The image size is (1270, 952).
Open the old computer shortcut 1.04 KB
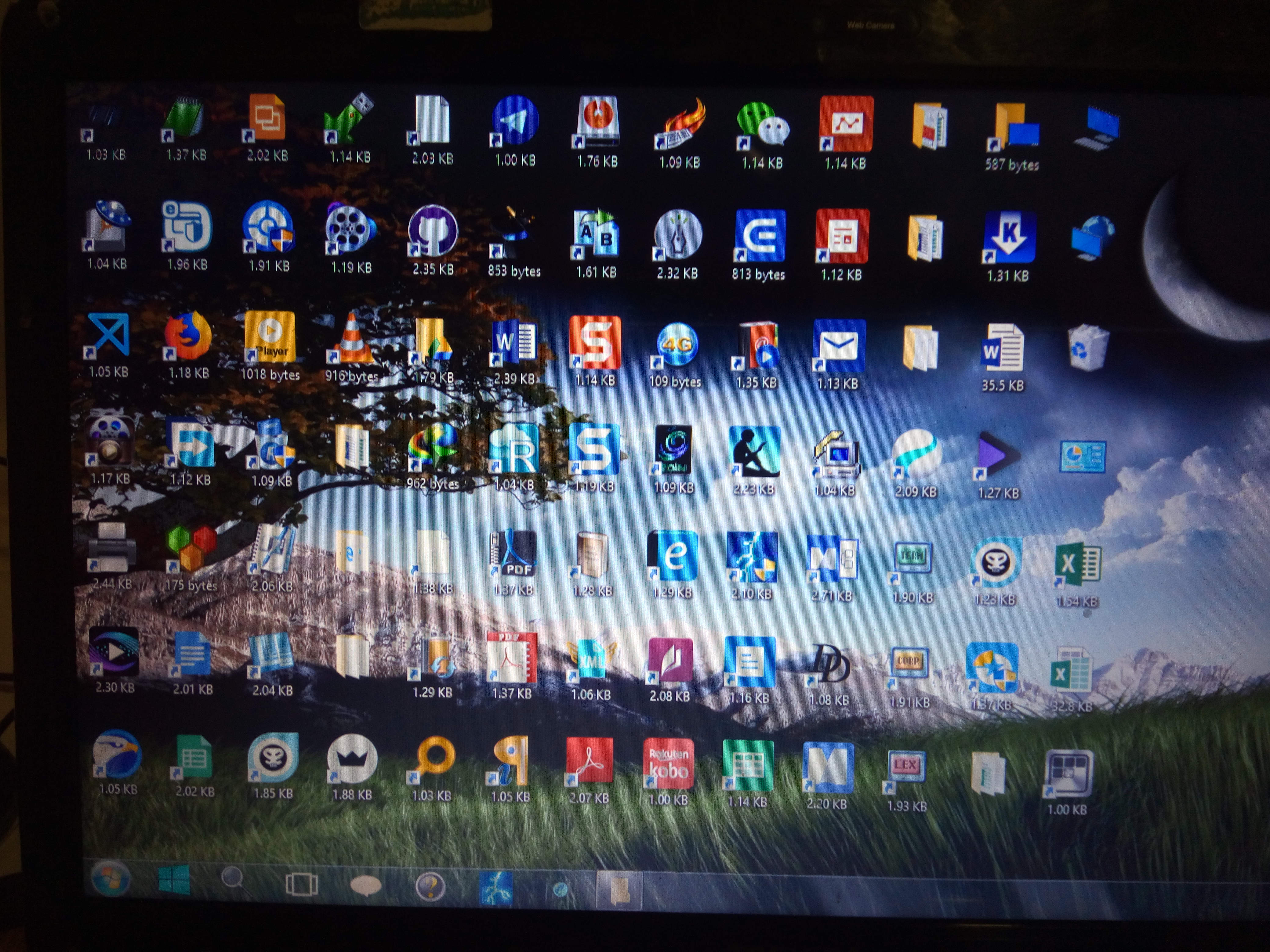(836, 453)
